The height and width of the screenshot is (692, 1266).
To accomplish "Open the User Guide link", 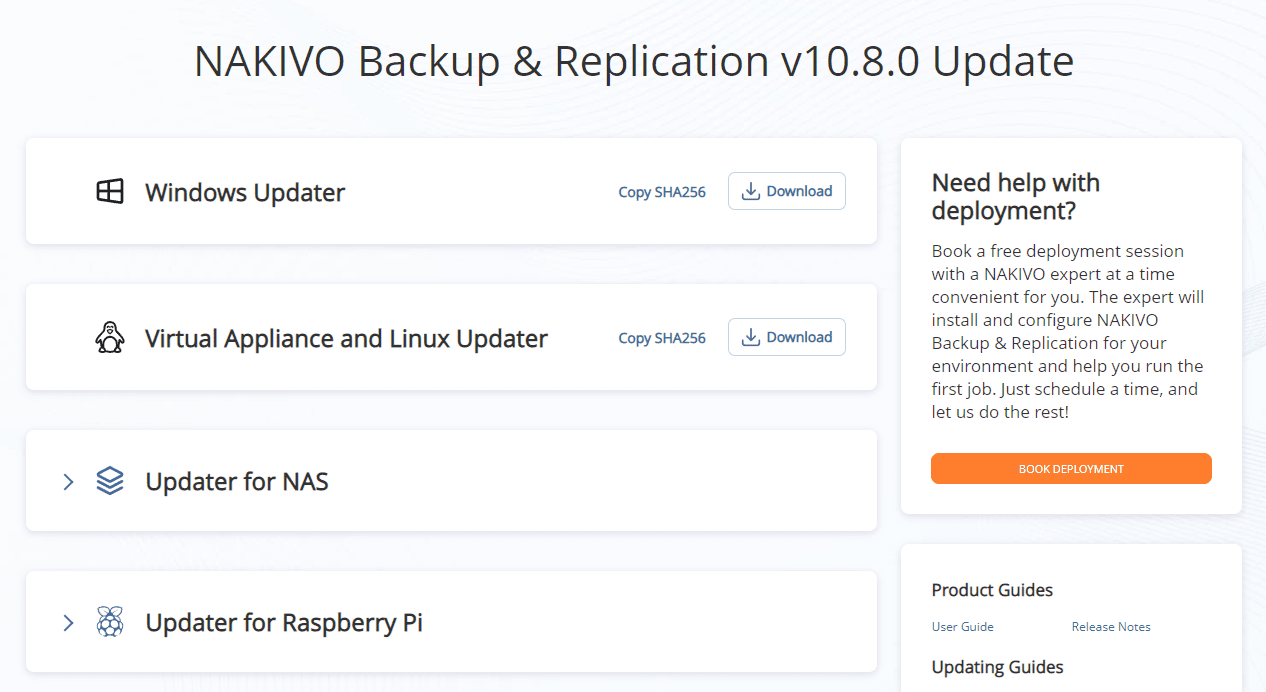I will click(x=962, y=627).
